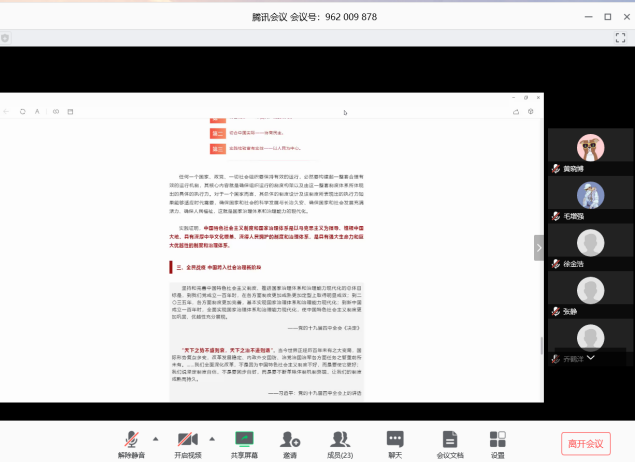This screenshot has width=635, height=462.
Task: Expand audio options arrow beside 解除静音
Action: tap(155, 438)
